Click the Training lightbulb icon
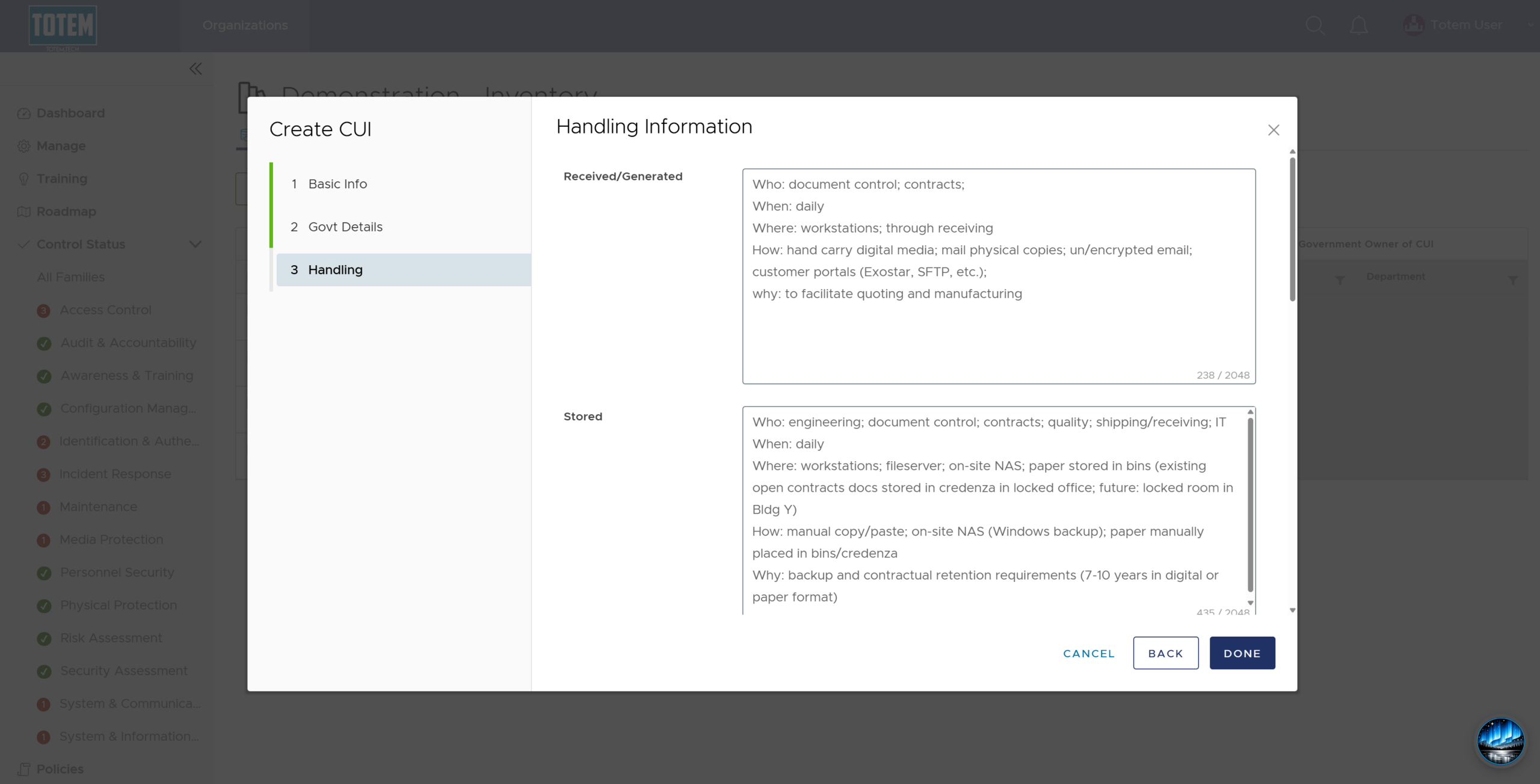The width and height of the screenshot is (1540, 784). (x=24, y=179)
